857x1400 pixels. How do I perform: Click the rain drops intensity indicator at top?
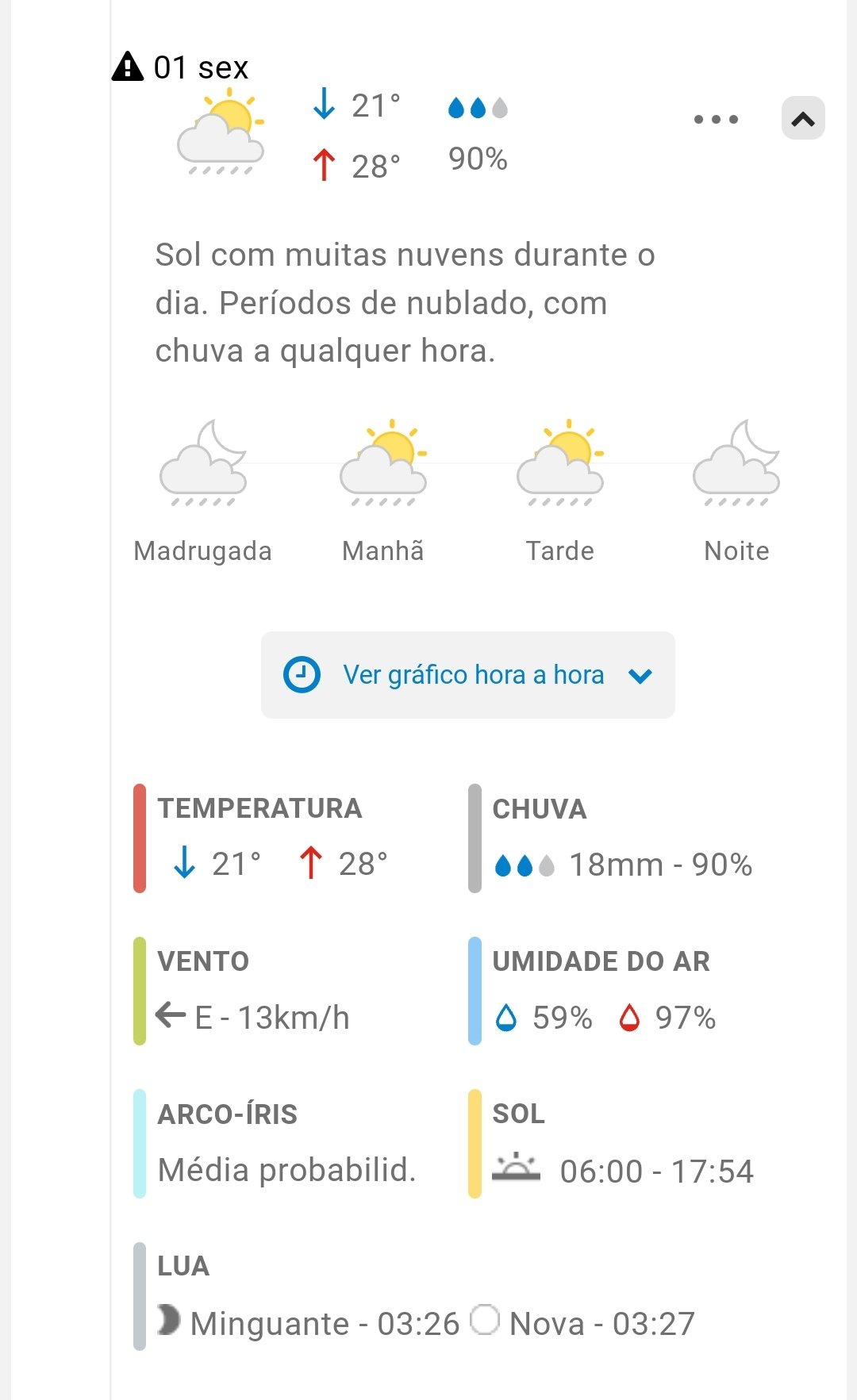[x=478, y=108]
